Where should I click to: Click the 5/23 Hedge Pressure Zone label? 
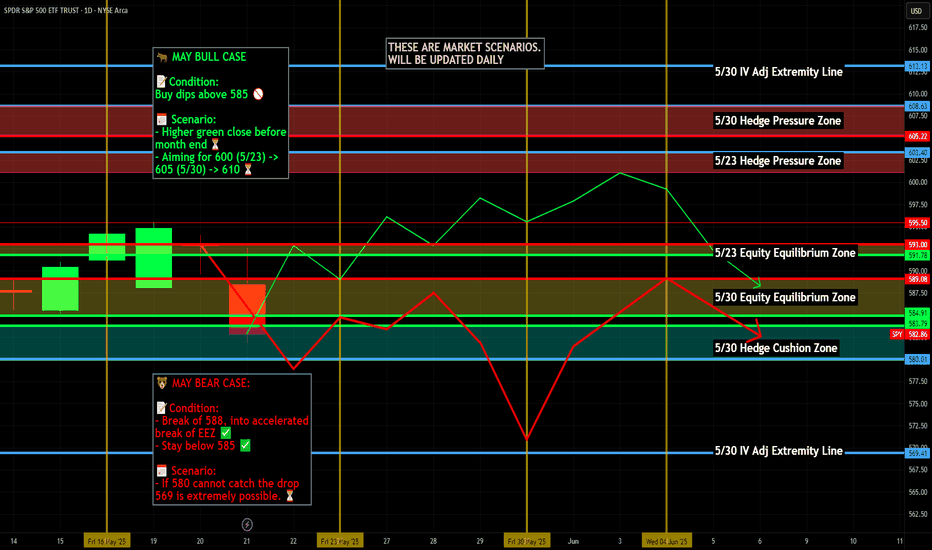tap(777, 161)
